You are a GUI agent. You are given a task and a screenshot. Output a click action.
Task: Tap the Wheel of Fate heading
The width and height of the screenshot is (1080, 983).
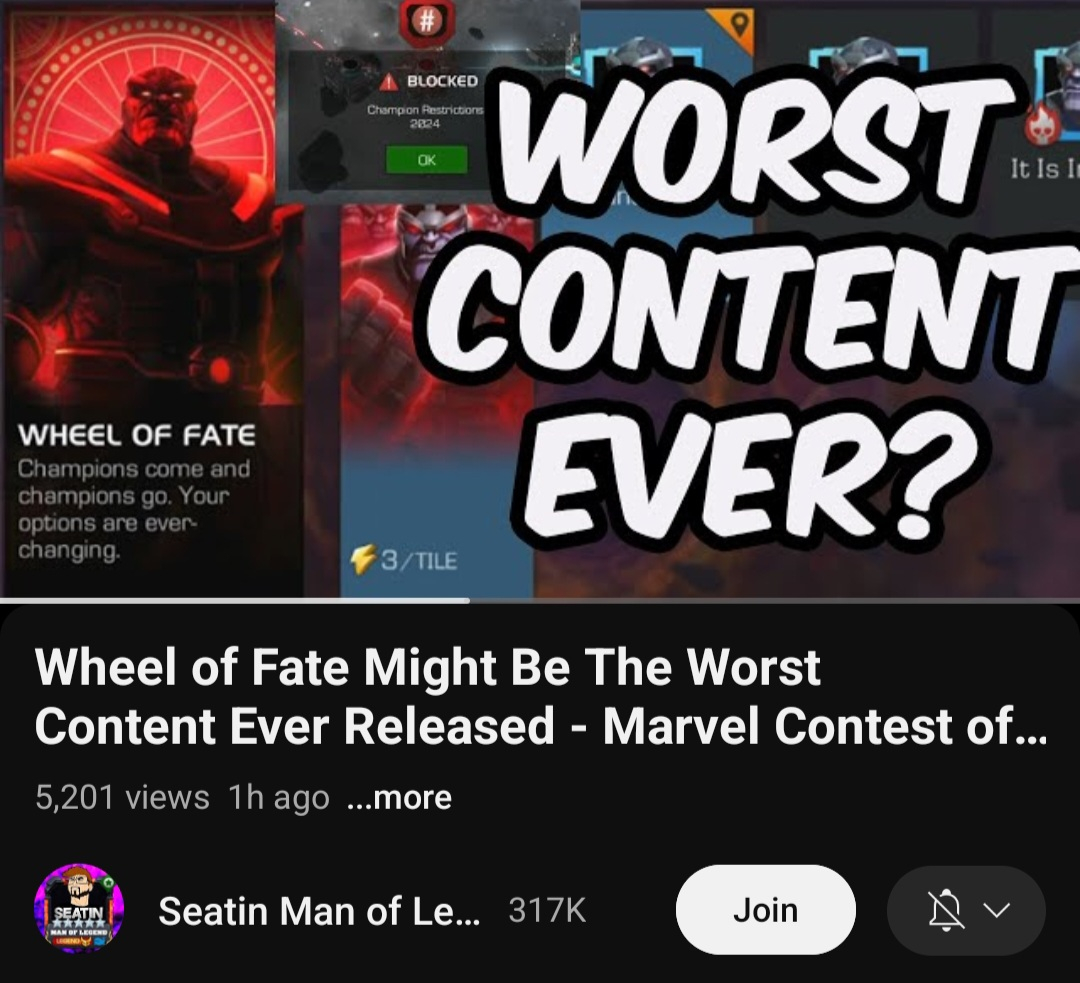coord(136,435)
